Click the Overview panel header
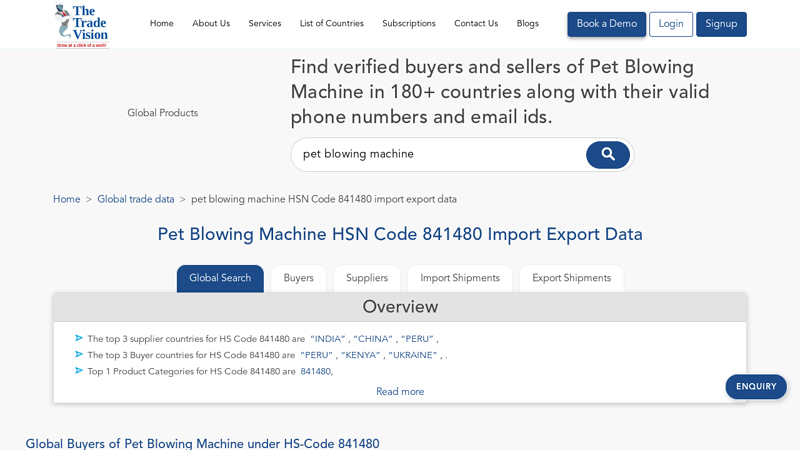 [400, 307]
